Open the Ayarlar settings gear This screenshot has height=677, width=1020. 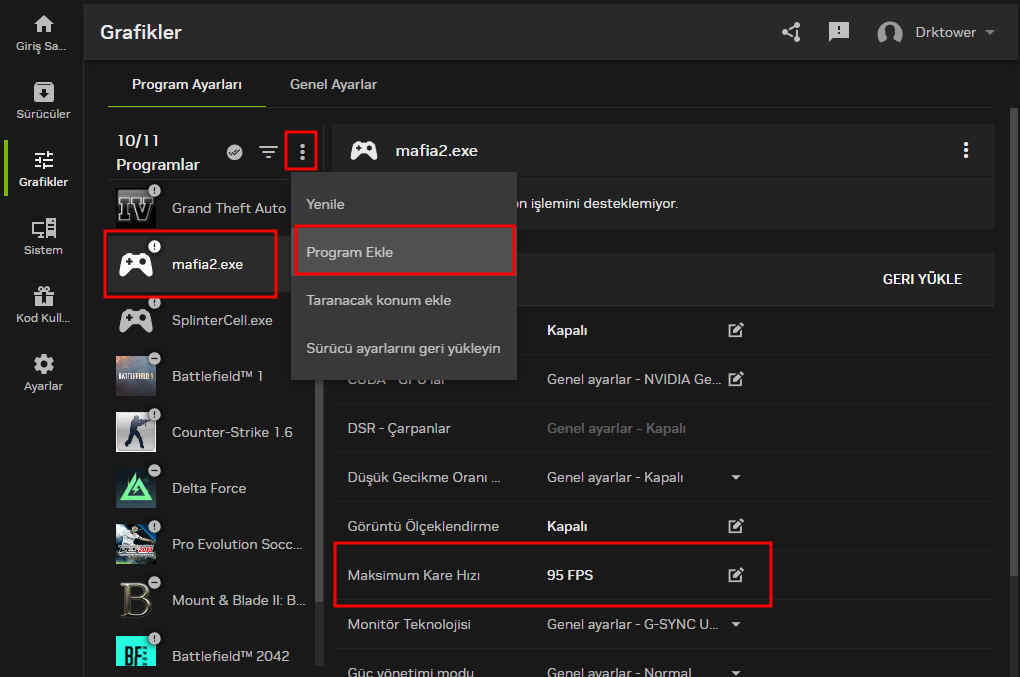[x=44, y=364]
